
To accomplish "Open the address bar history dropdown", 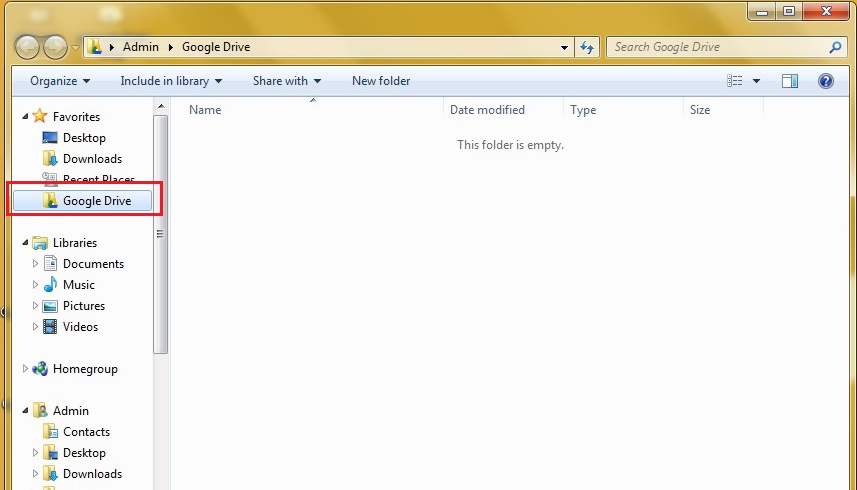I will [565, 47].
